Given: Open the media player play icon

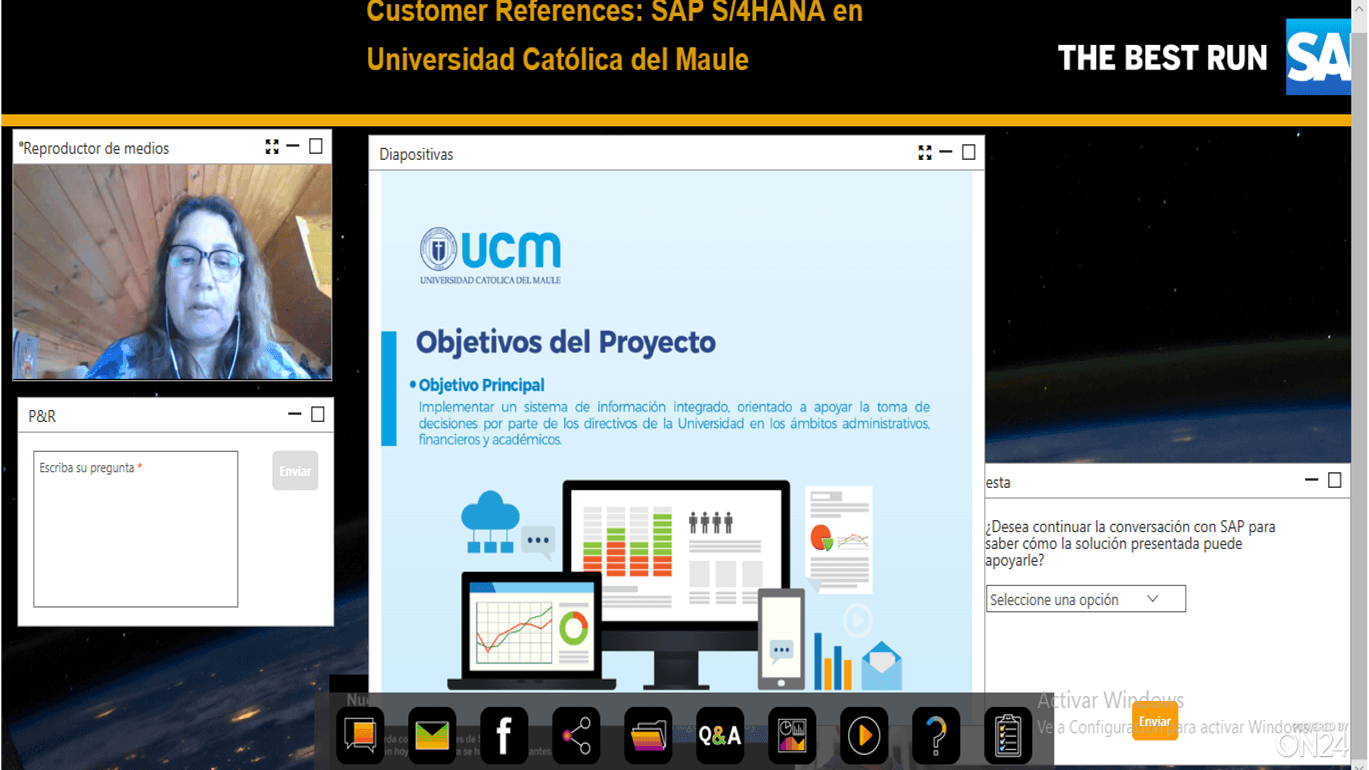Looking at the screenshot, I should [x=864, y=736].
